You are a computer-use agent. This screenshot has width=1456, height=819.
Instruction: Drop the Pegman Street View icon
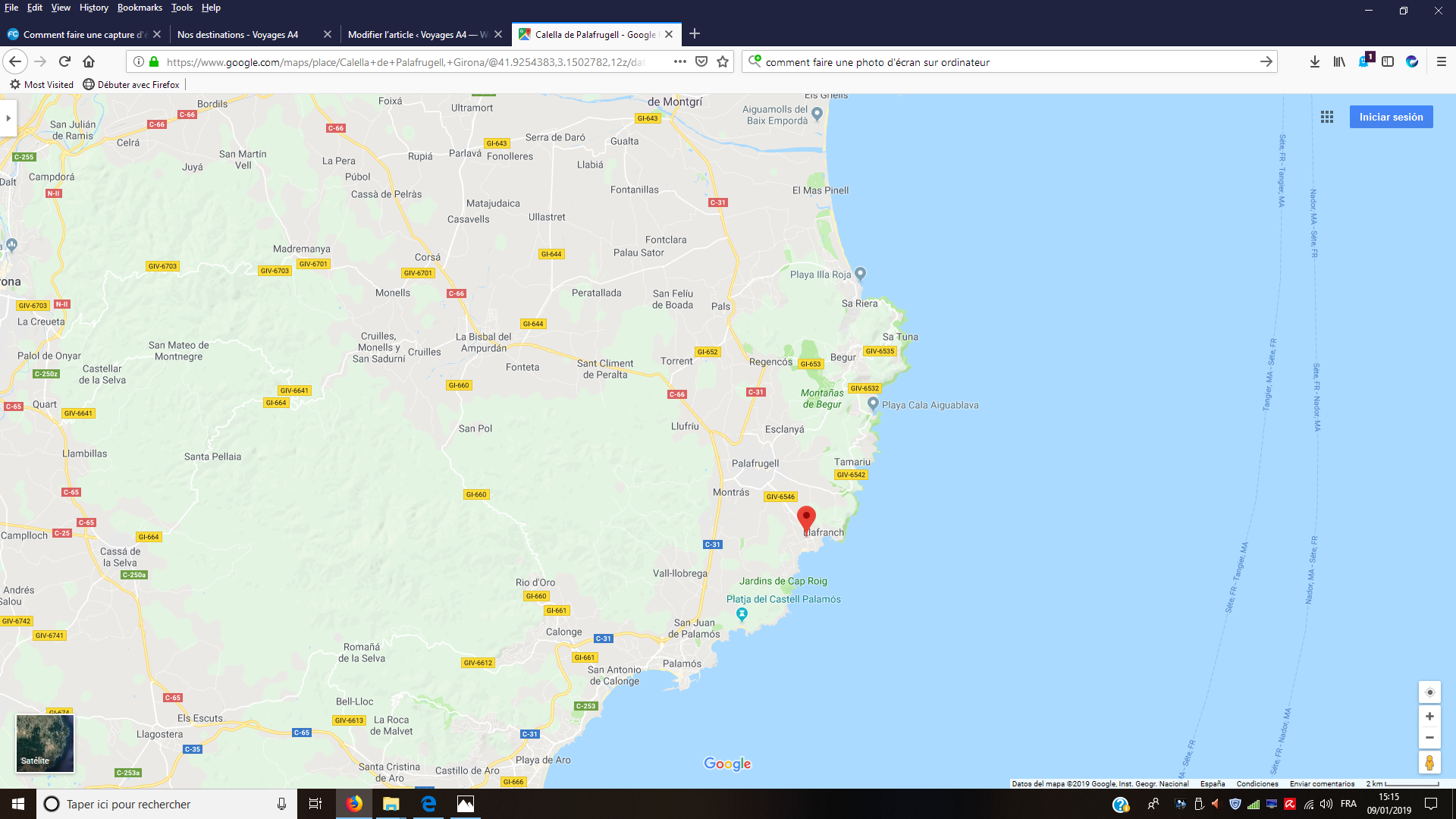tap(1429, 762)
